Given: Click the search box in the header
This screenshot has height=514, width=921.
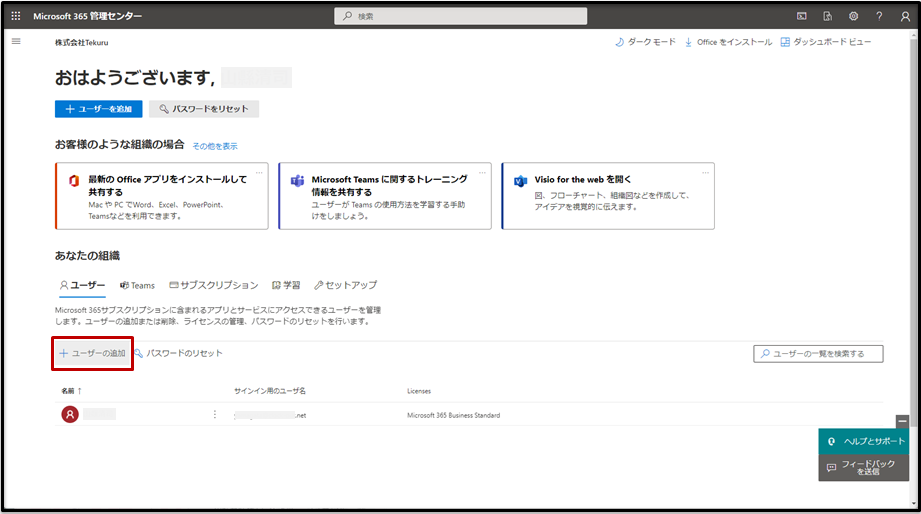Looking at the screenshot, I should (460, 16).
